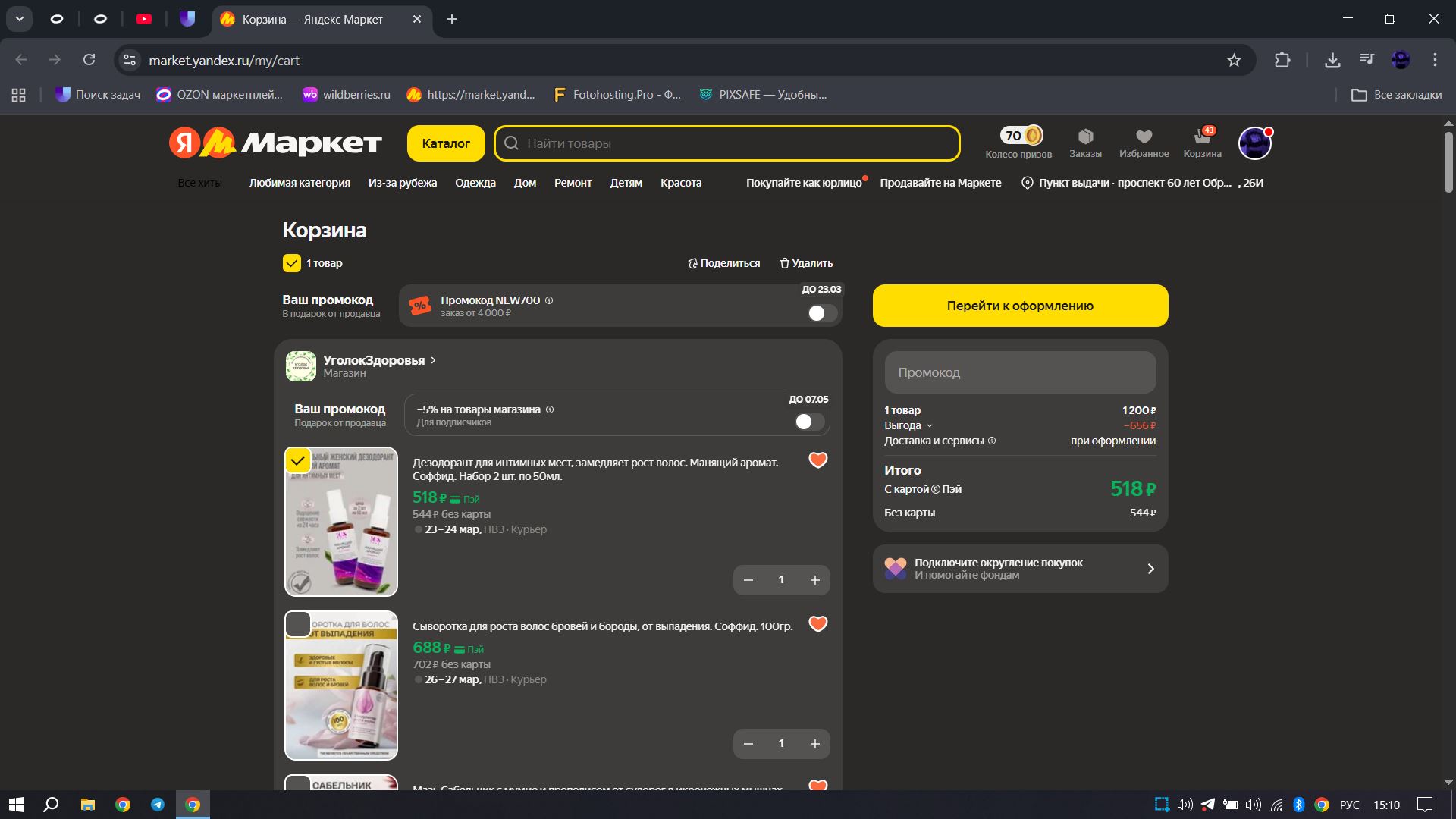Click the Промокод input field
Screen dimensions: 1456x819
(1020, 372)
